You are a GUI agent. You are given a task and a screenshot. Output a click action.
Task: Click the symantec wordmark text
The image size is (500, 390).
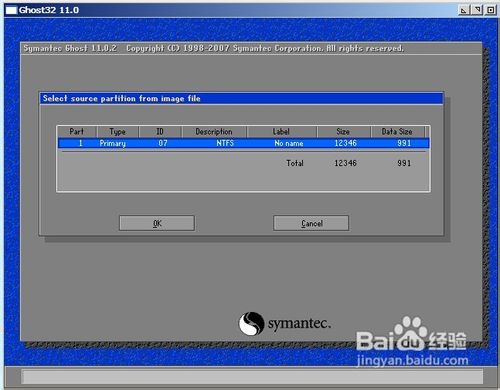coord(299,323)
